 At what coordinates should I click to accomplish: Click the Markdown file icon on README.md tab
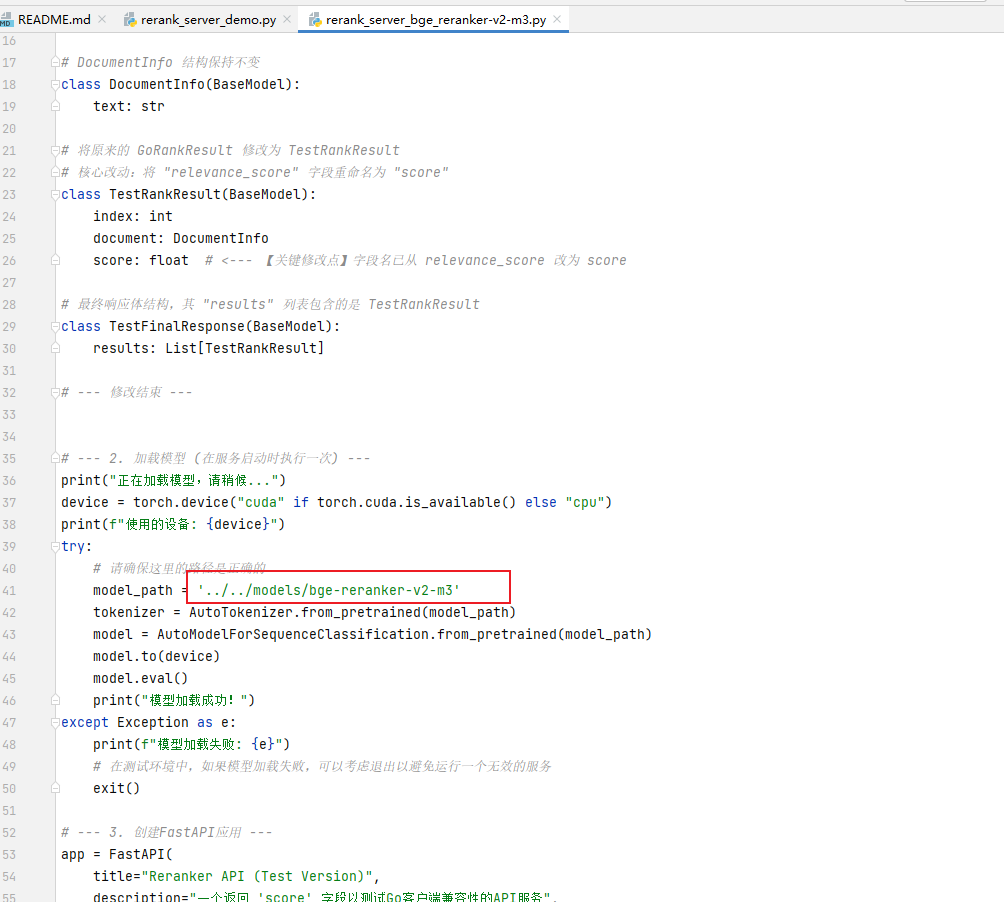6,20
